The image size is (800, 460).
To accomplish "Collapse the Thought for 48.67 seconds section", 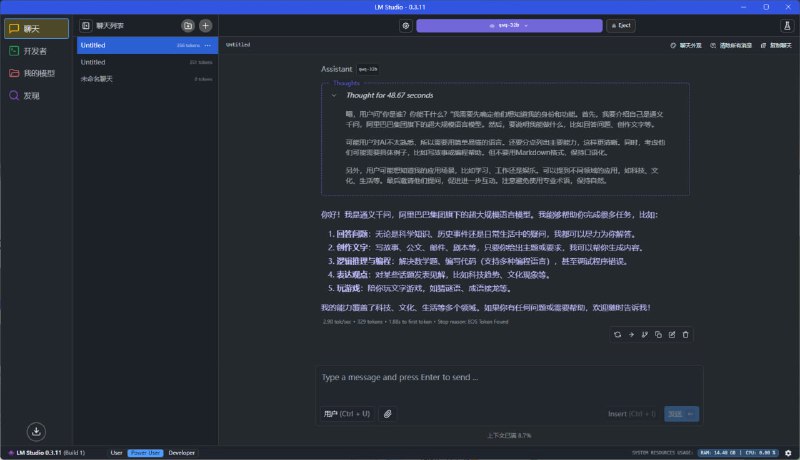I will point(334,95).
